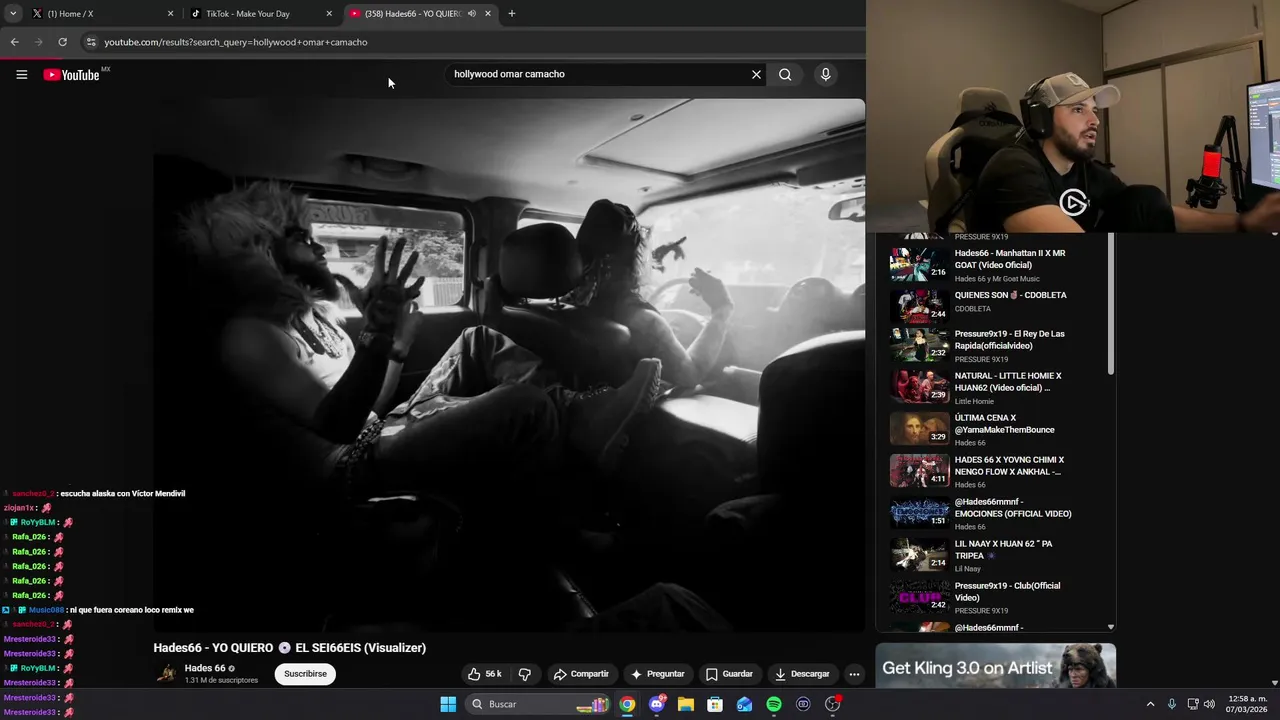Viewport: 1280px width, 720px height.
Task: Click the system tray microphone icon
Action: [1172, 704]
